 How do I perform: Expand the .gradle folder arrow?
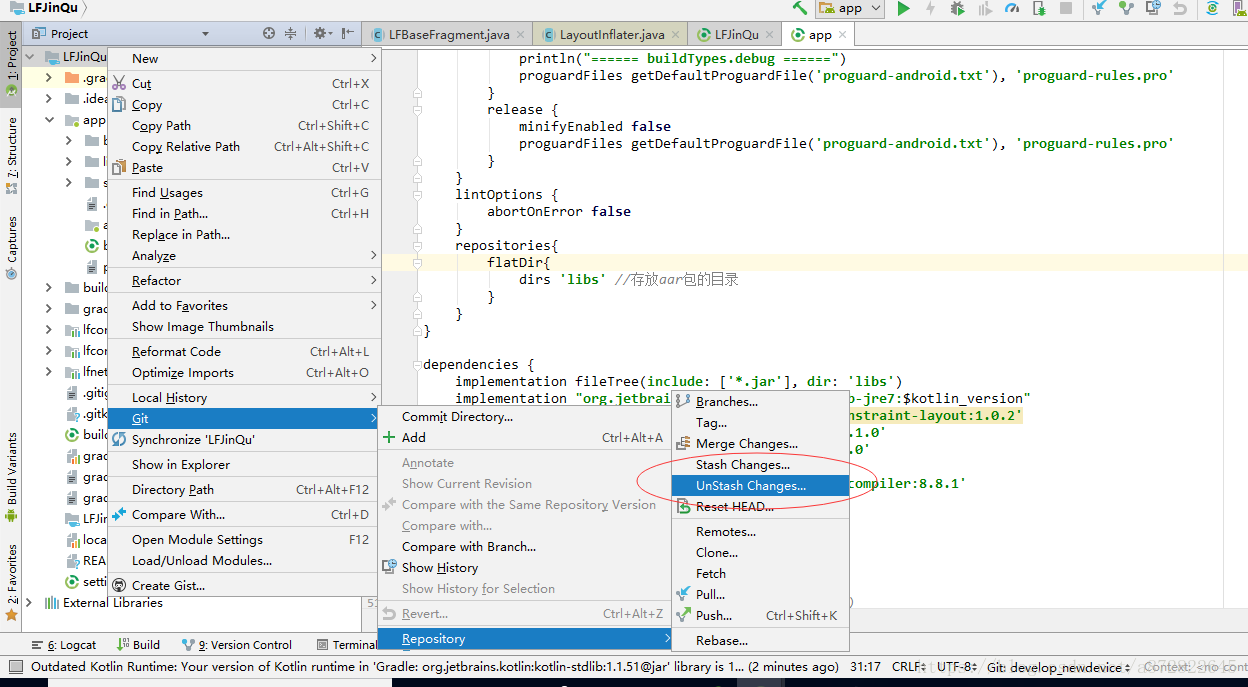click(x=48, y=77)
